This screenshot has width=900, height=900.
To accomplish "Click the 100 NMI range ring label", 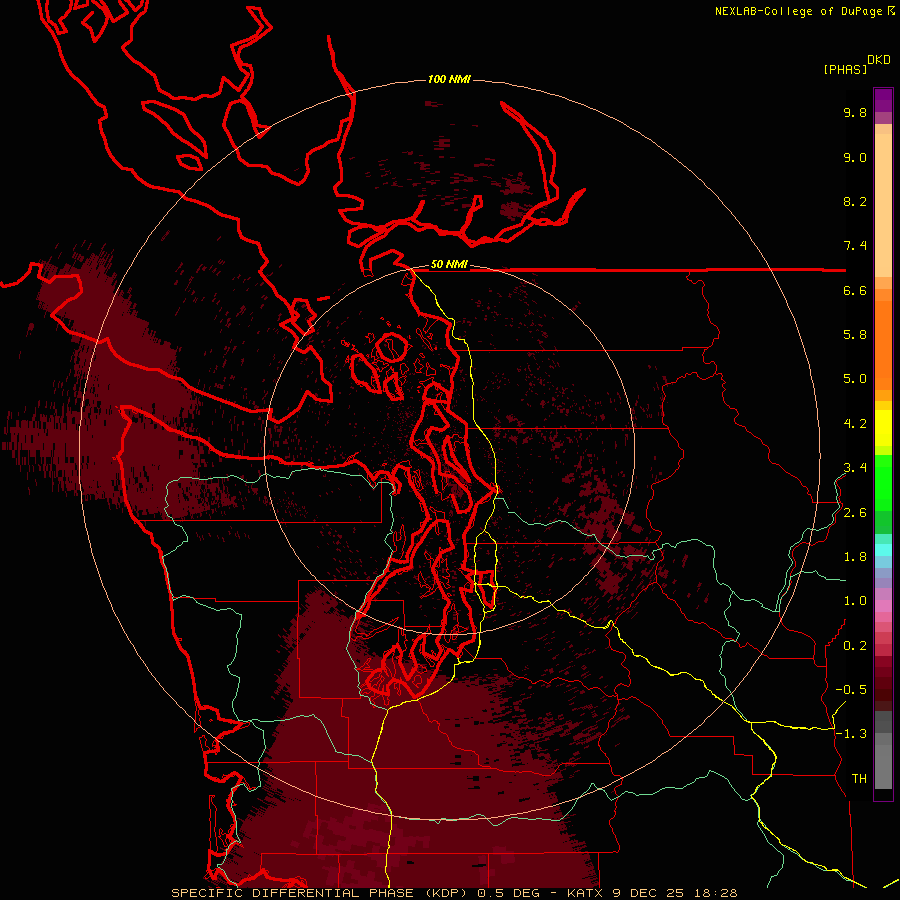I will pos(449,79).
